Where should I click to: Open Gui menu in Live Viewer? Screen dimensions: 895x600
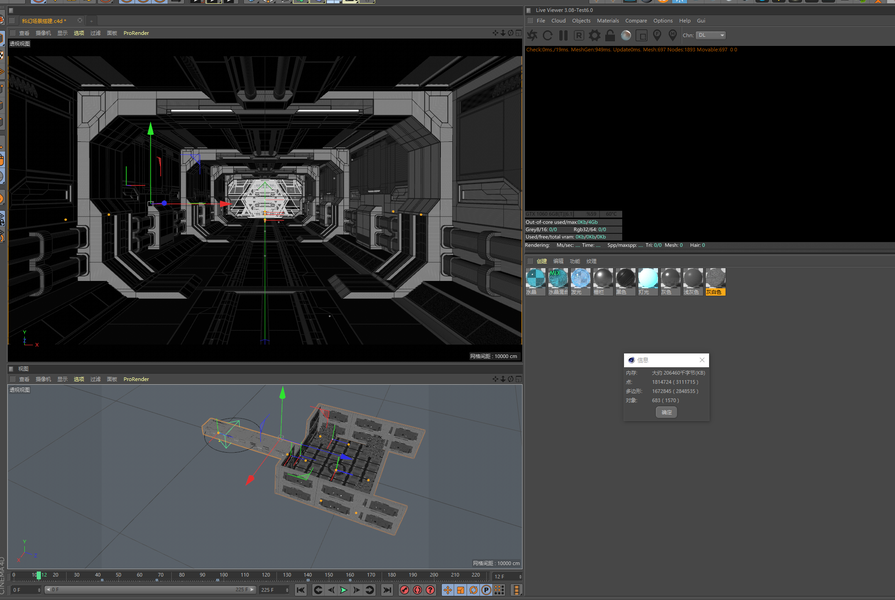click(700, 21)
